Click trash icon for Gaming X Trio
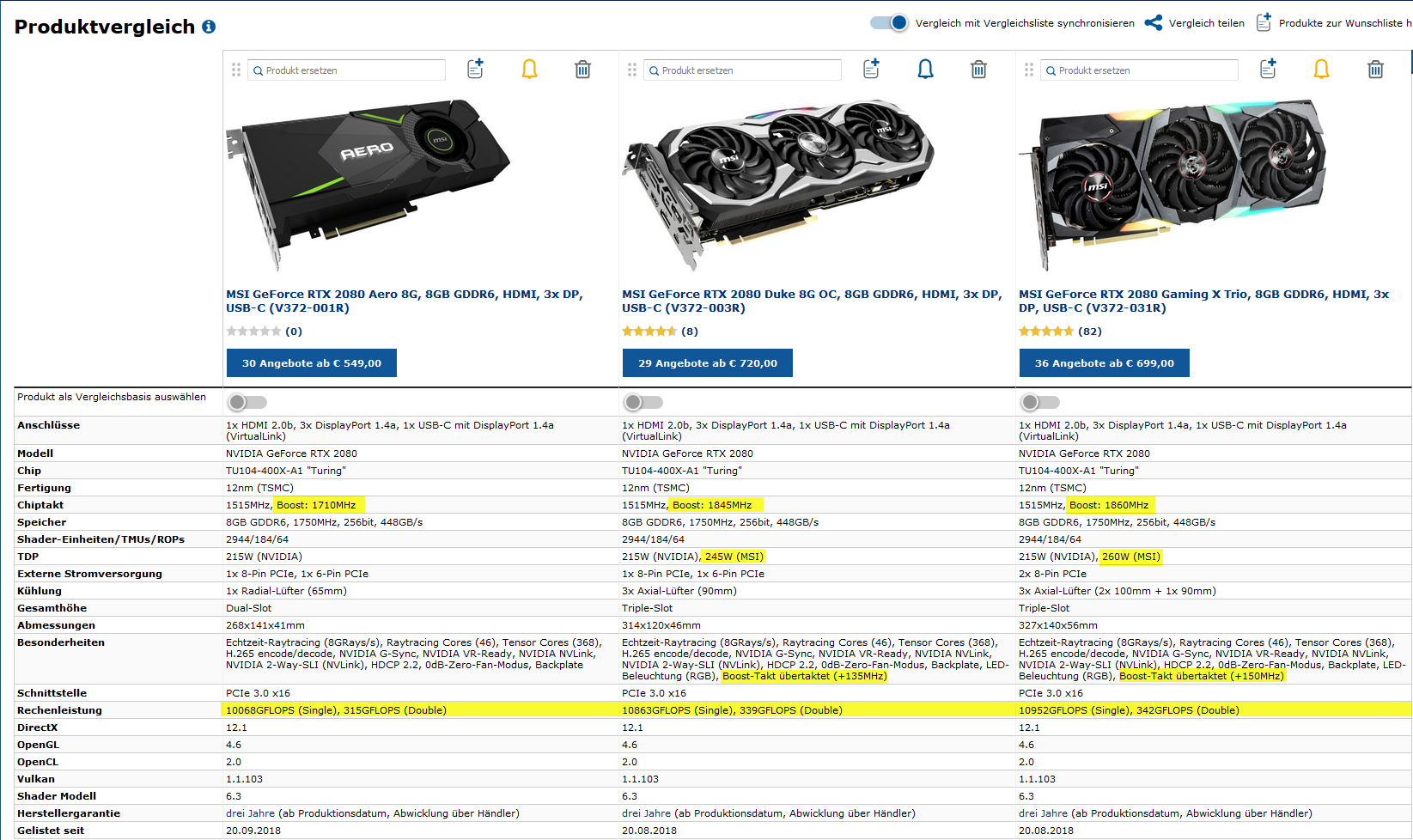 point(1375,70)
